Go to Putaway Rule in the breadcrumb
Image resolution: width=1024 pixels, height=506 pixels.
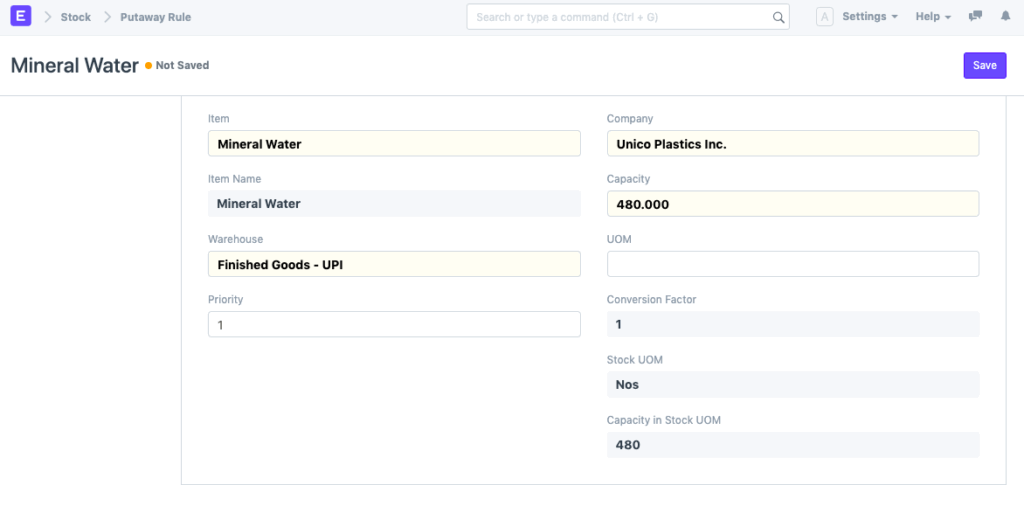point(155,17)
